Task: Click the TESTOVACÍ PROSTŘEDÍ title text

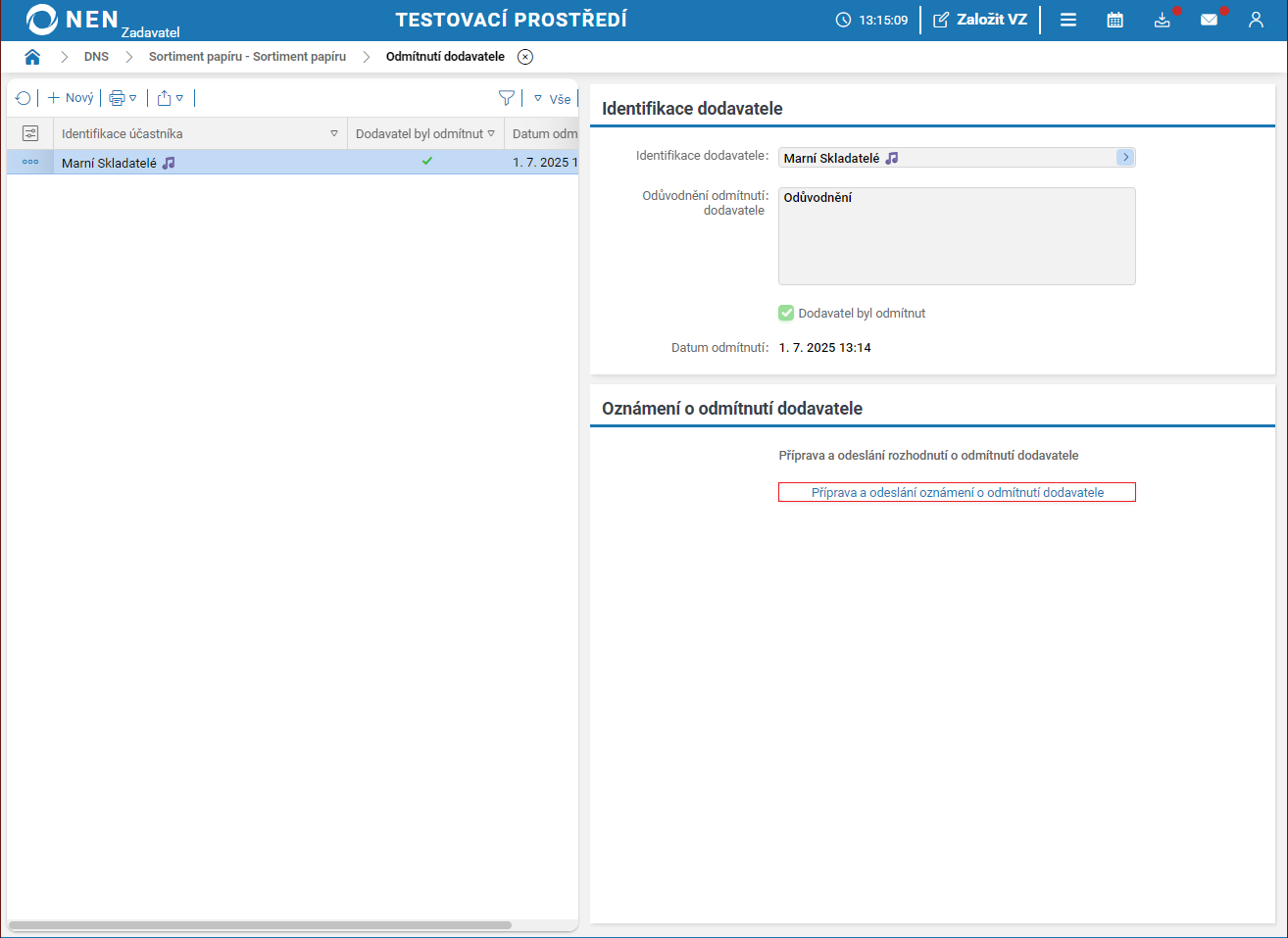Action: 511,20
